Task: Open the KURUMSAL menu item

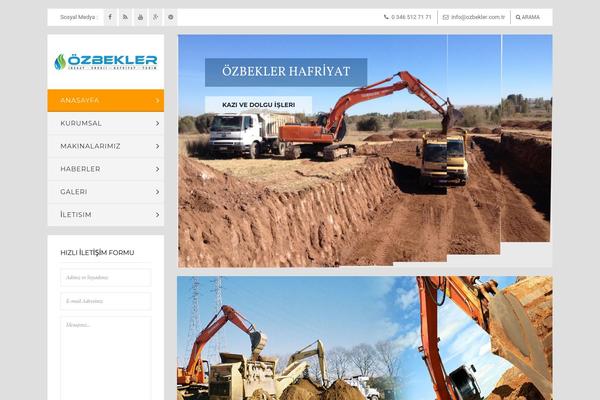Action: tap(106, 123)
